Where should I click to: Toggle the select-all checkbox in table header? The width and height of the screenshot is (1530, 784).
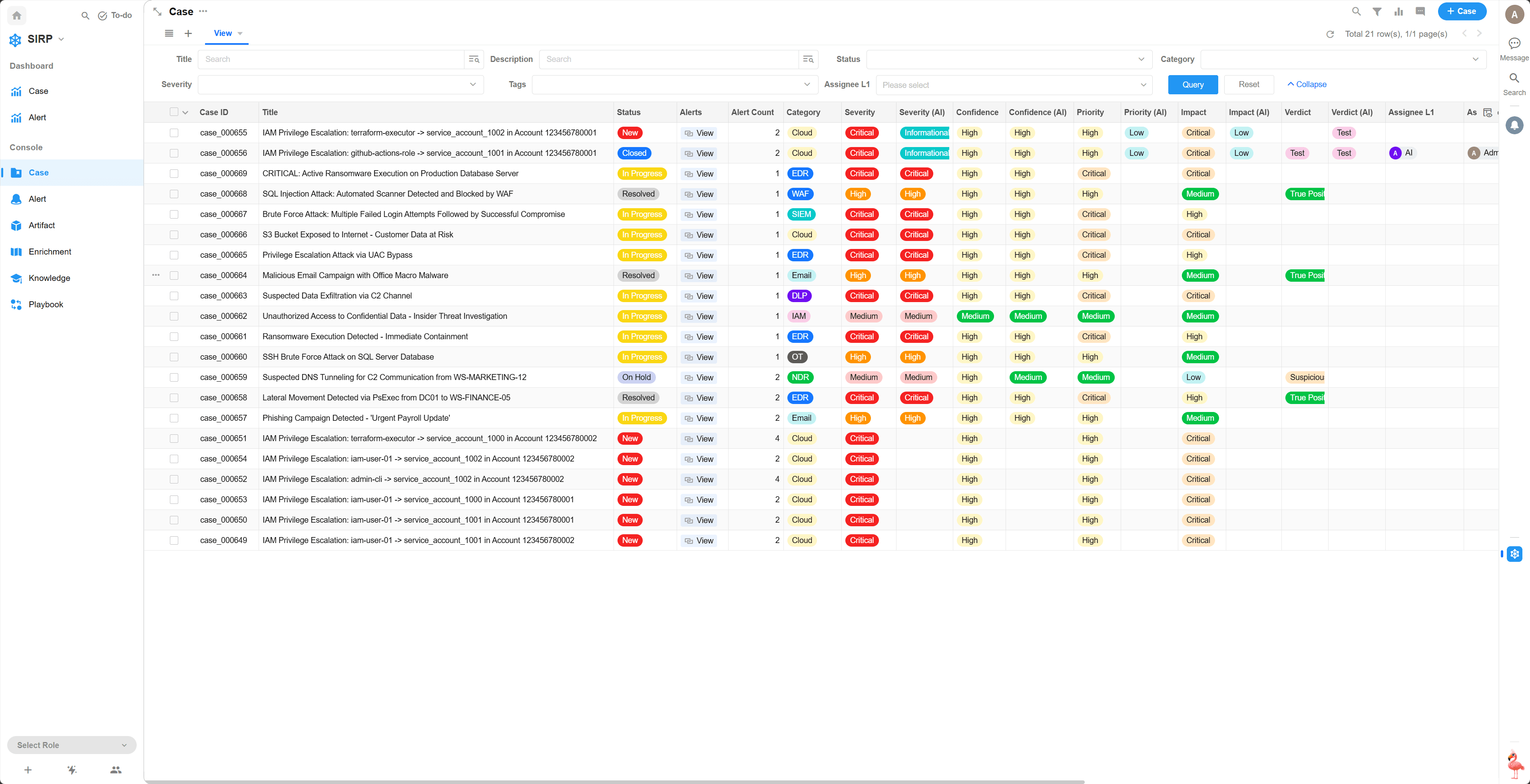tap(174, 111)
